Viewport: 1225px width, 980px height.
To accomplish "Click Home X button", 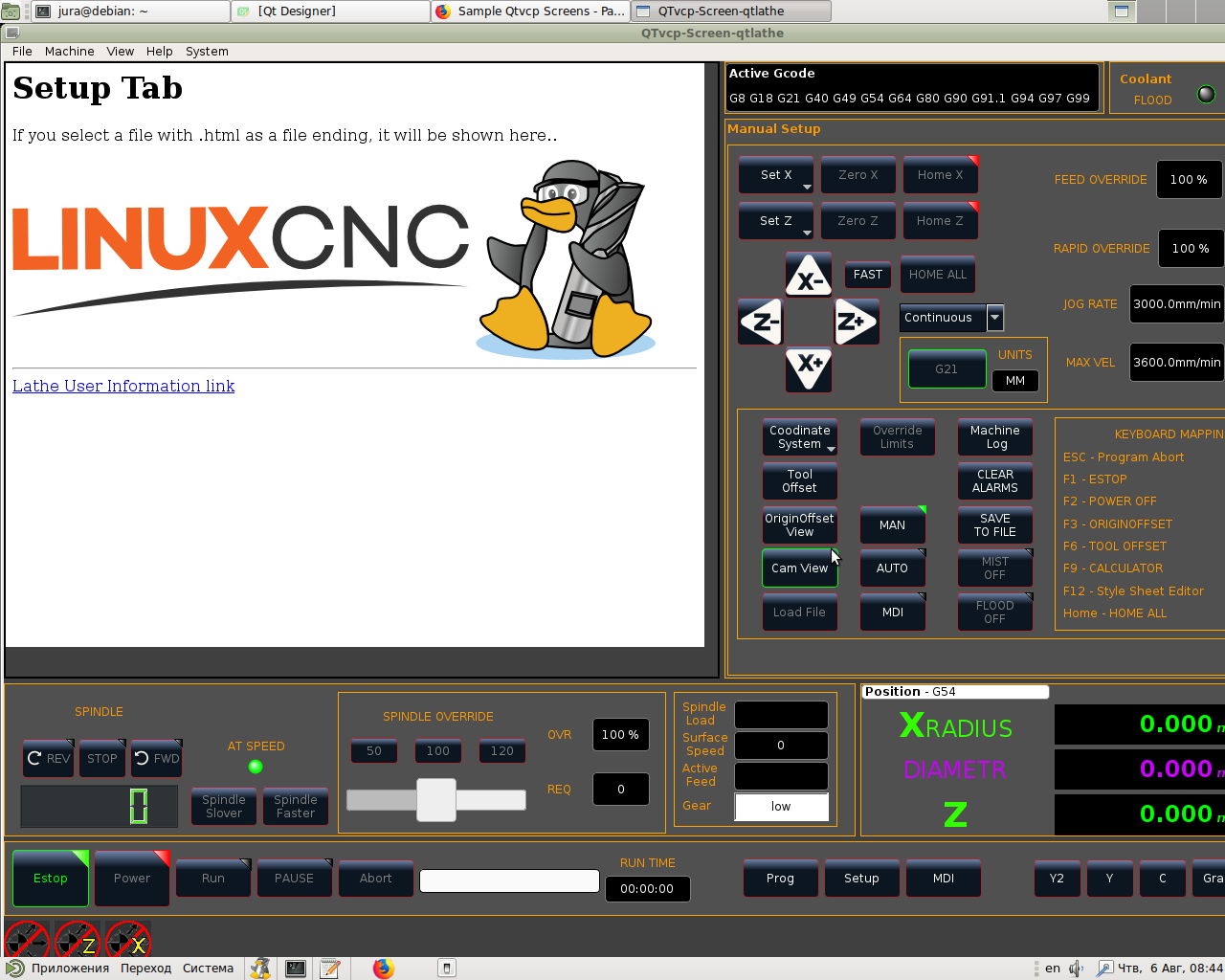I will pos(941,175).
